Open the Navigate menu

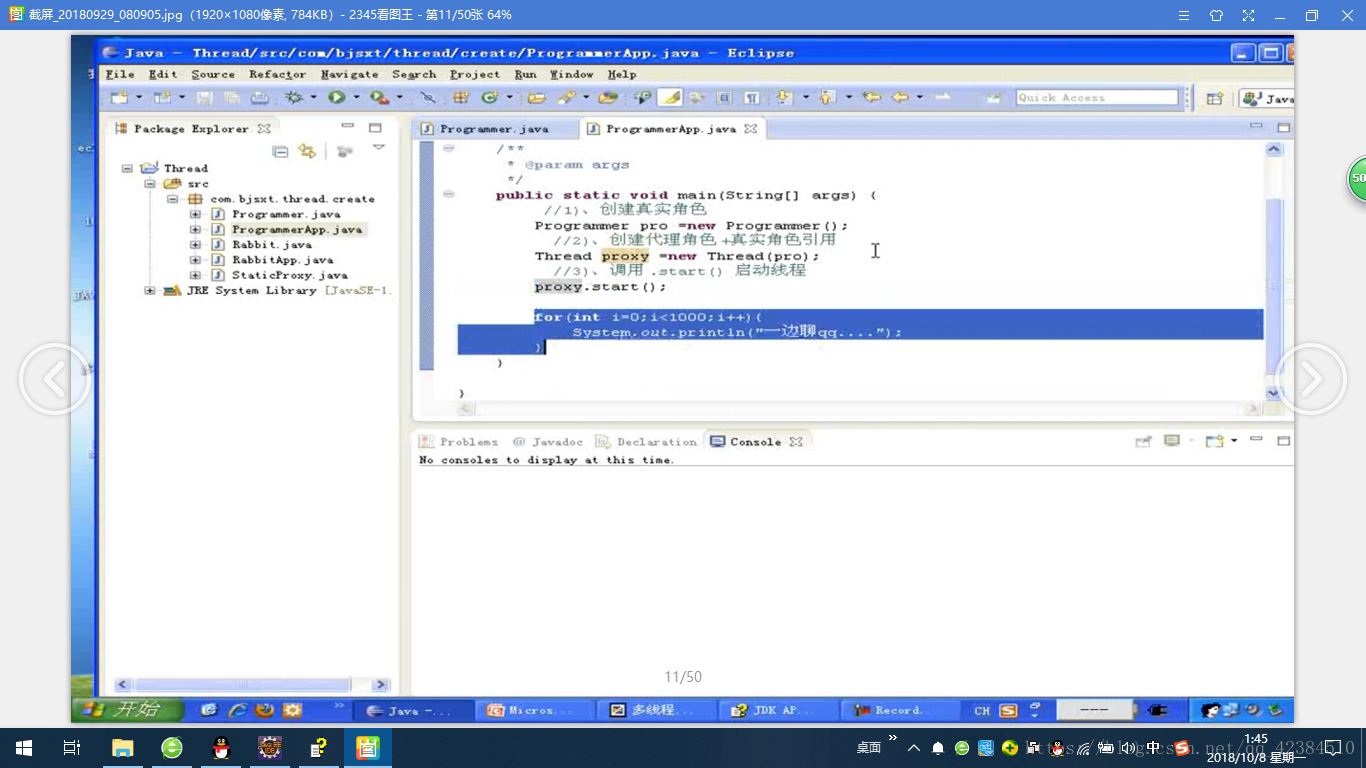350,74
